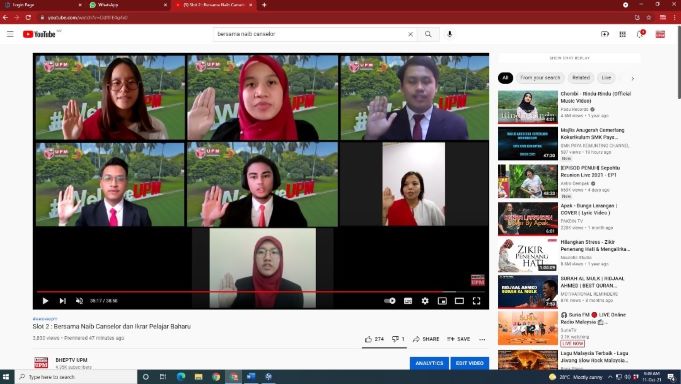Play the video
The image size is (681, 384).
(45, 301)
